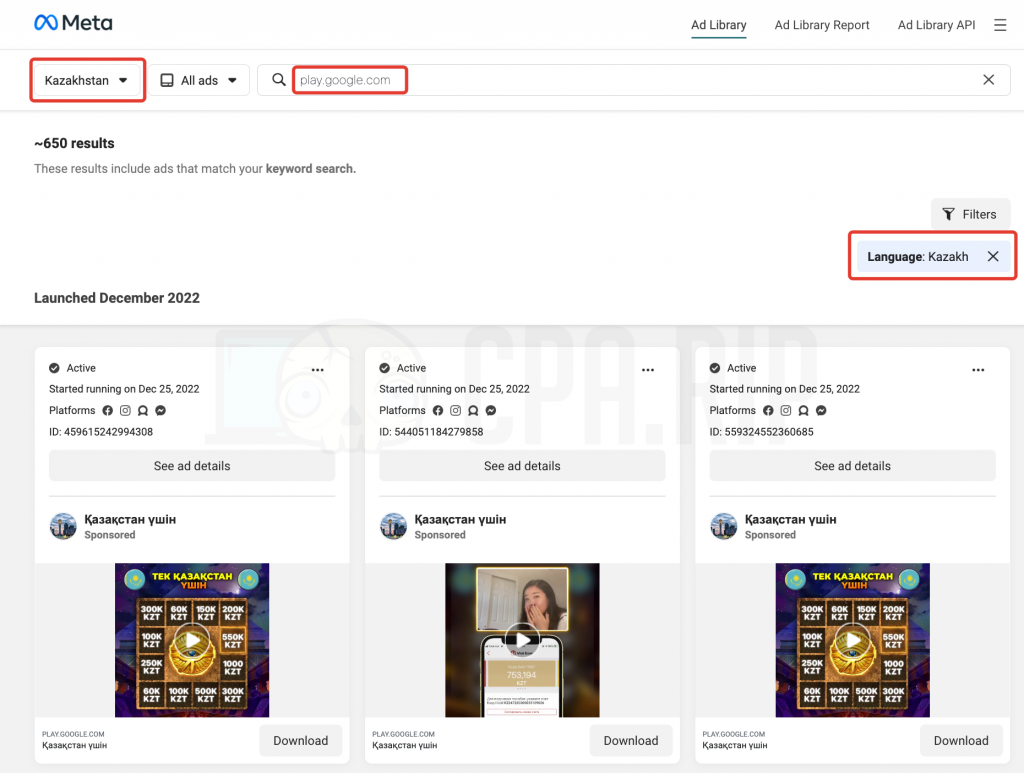This screenshot has width=1024, height=773.
Task: Download the app from ad 459615242994308
Action: click(300, 740)
